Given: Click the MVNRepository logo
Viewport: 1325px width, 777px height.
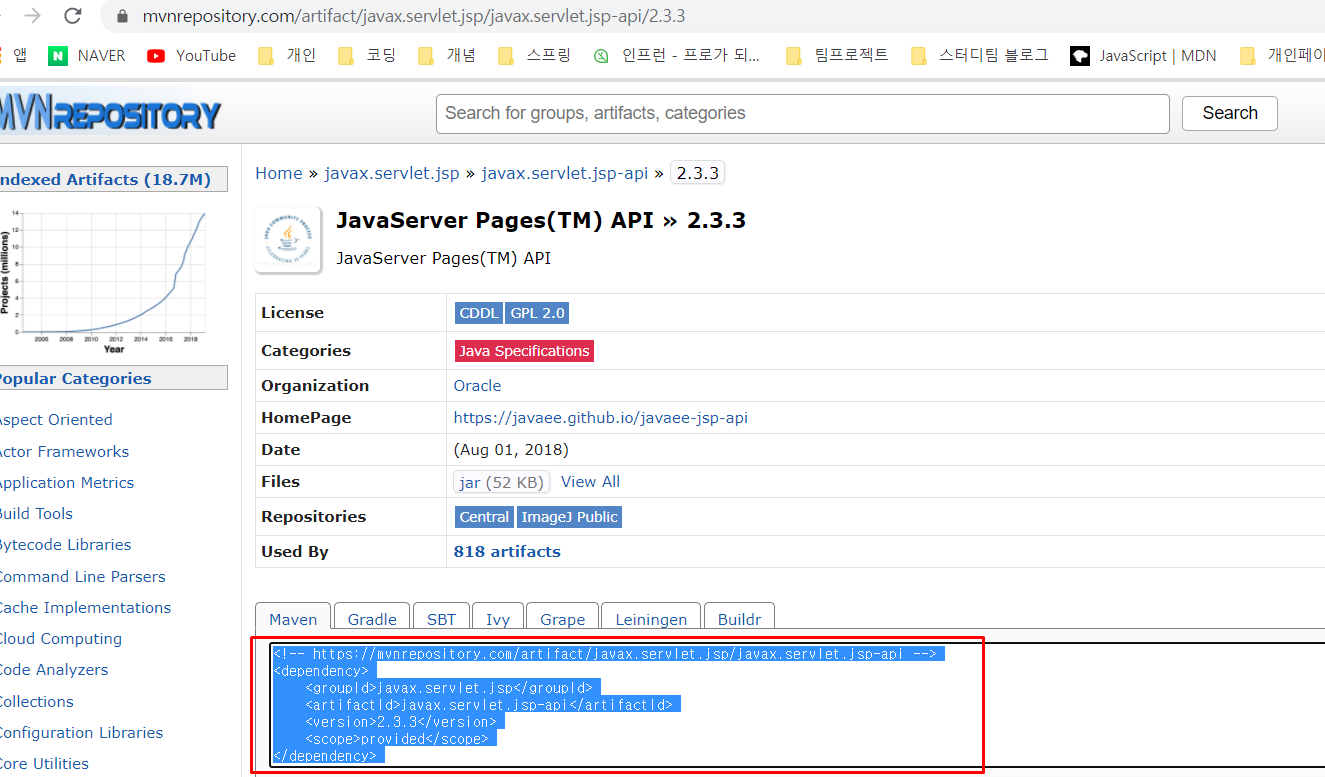Looking at the screenshot, I should click(x=110, y=114).
